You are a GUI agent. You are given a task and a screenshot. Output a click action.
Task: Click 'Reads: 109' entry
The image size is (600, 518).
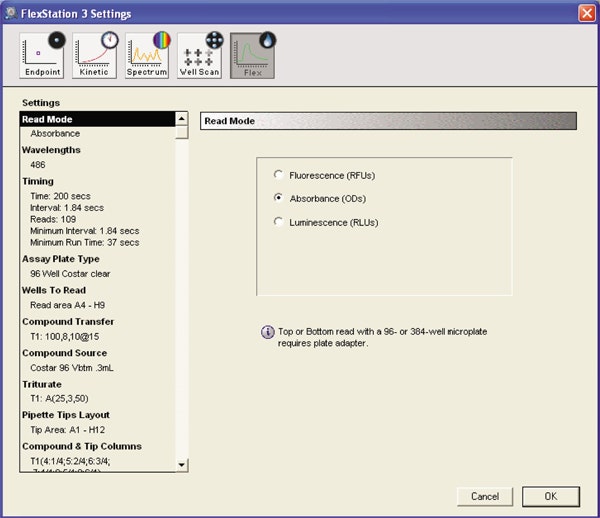tap(53, 219)
